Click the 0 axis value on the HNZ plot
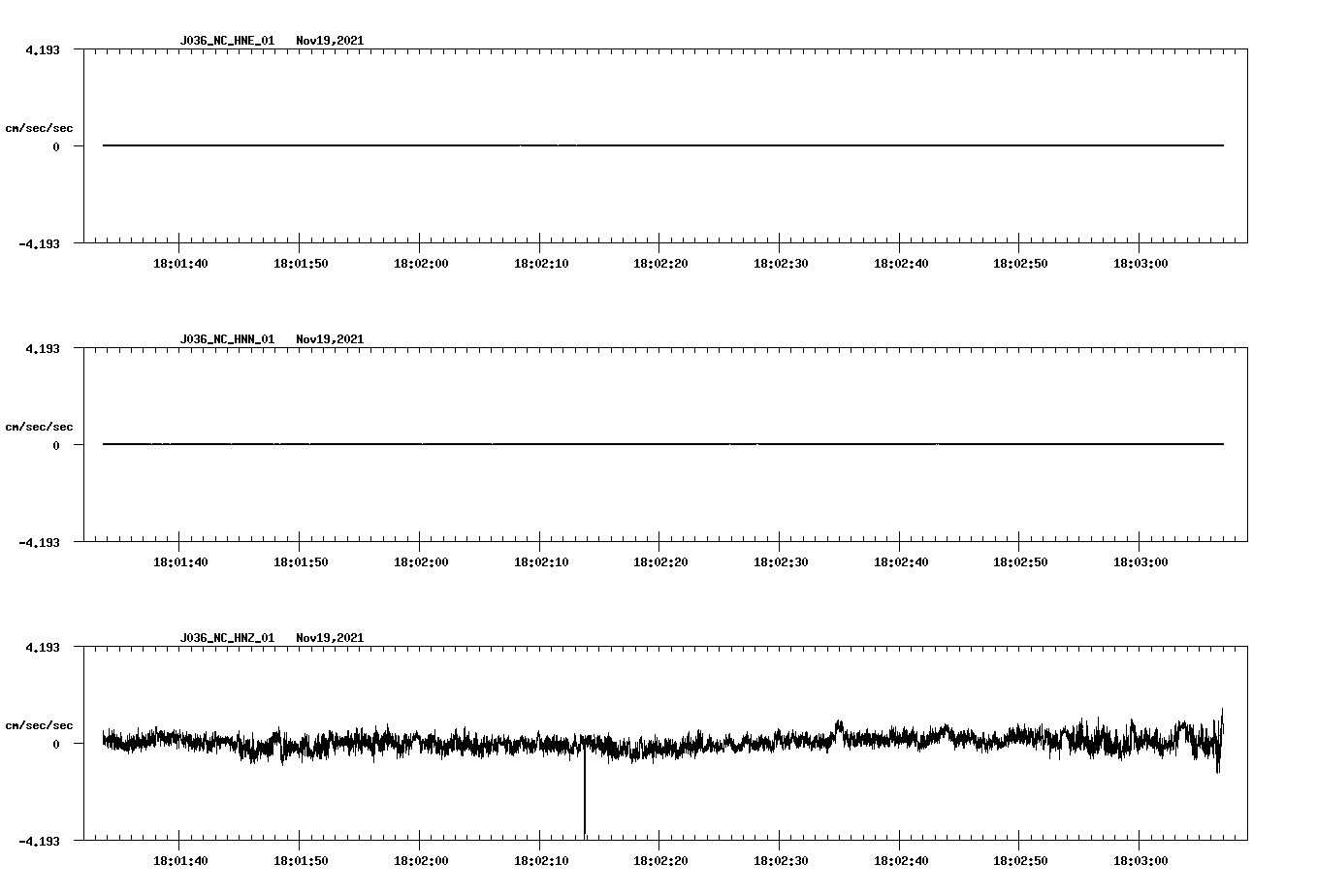The width and height of the screenshot is (1317, 896). (x=56, y=745)
